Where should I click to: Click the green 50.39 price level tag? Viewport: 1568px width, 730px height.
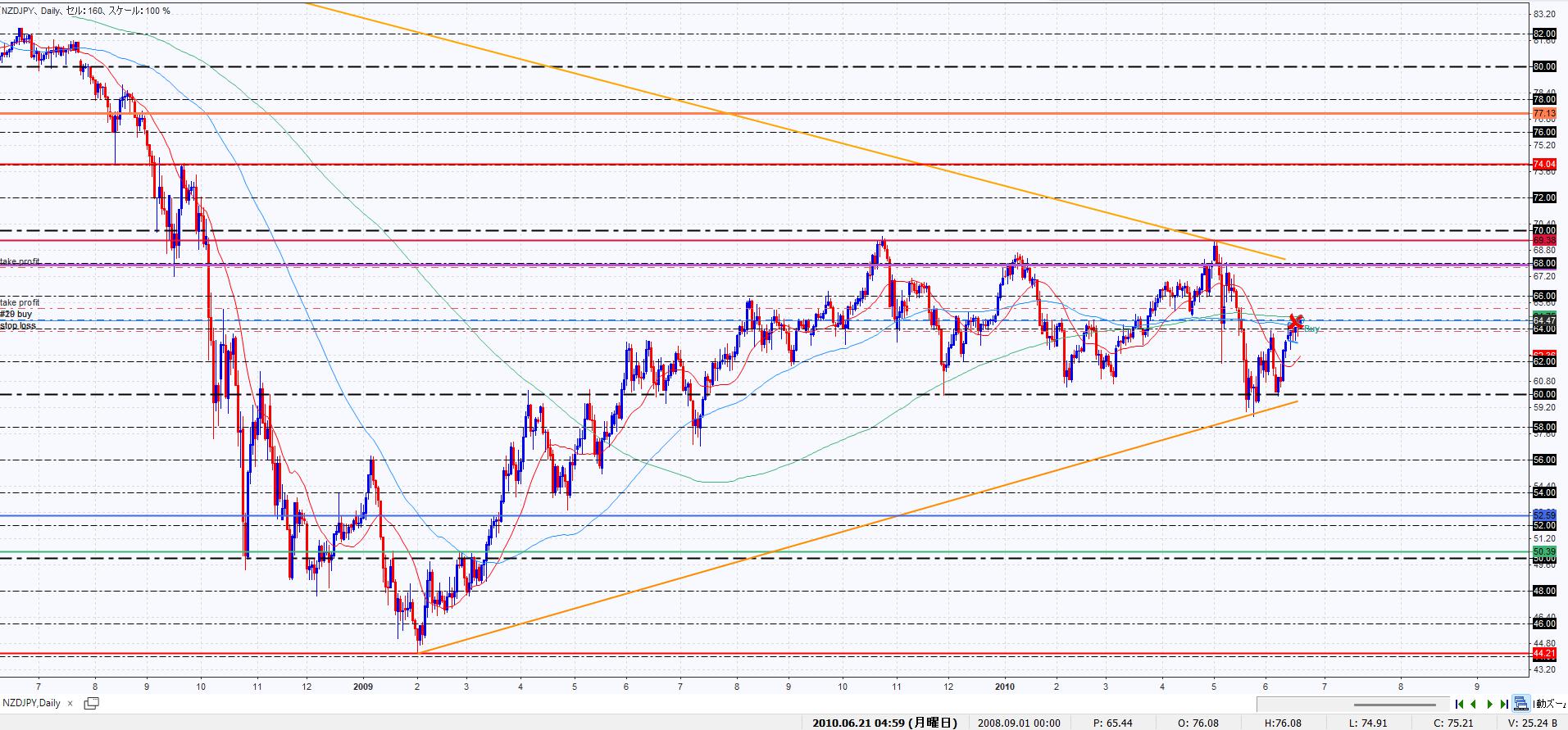coord(1543,551)
